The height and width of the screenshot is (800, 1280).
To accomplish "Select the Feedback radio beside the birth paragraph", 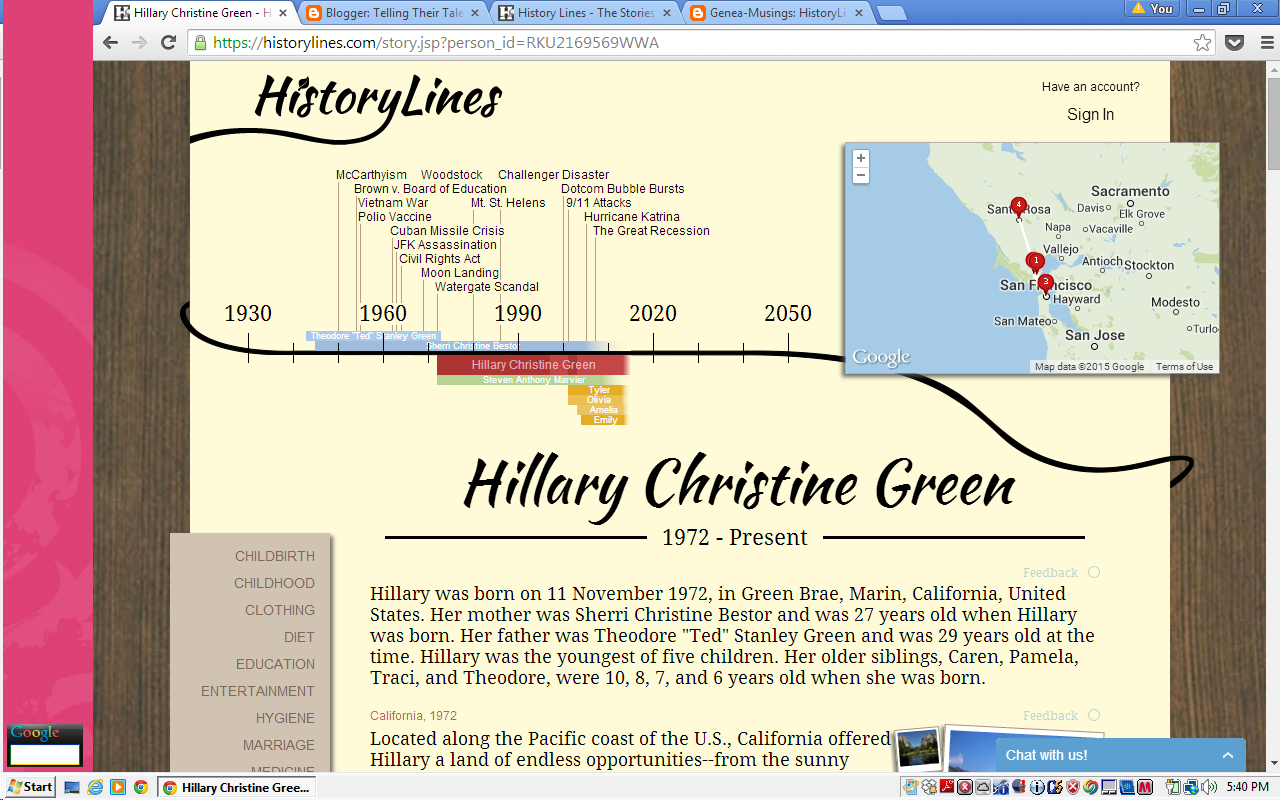I will [x=1094, y=572].
